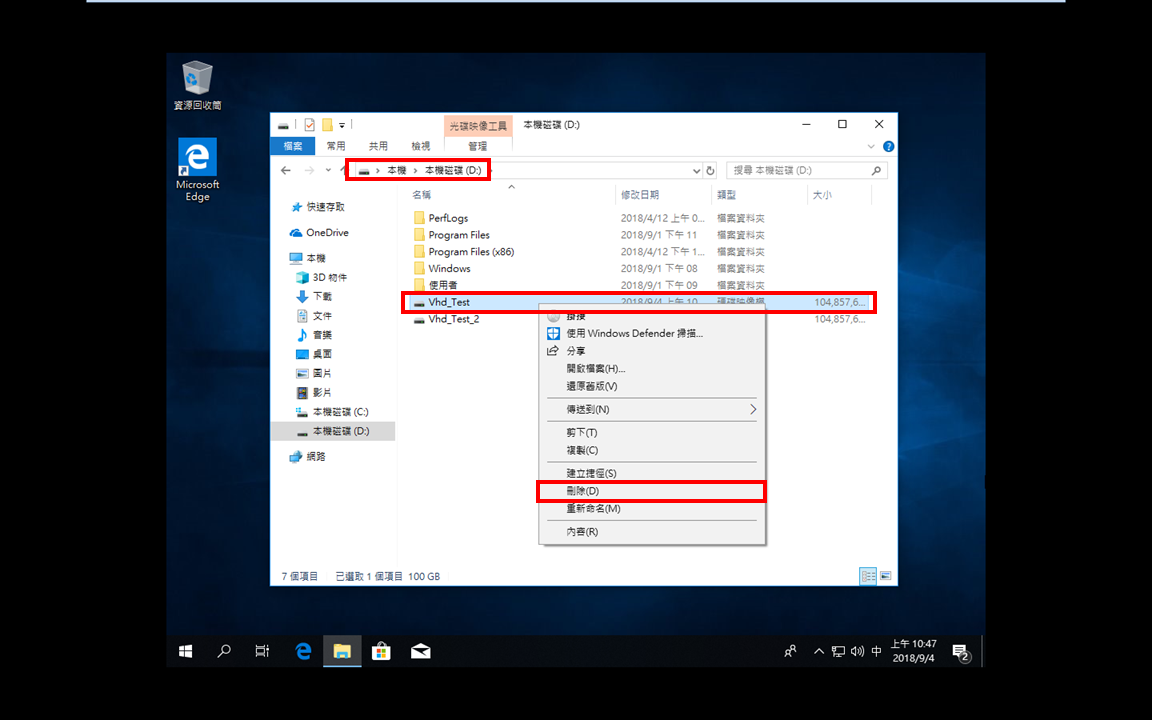
Task: Sort by the 修改日期 column header
Action: (x=639, y=195)
